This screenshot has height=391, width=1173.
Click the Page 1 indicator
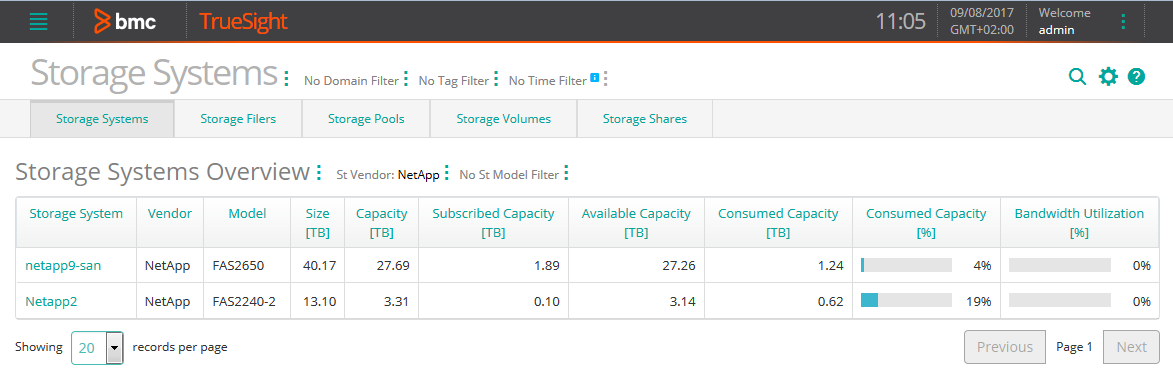(x=1074, y=347)
